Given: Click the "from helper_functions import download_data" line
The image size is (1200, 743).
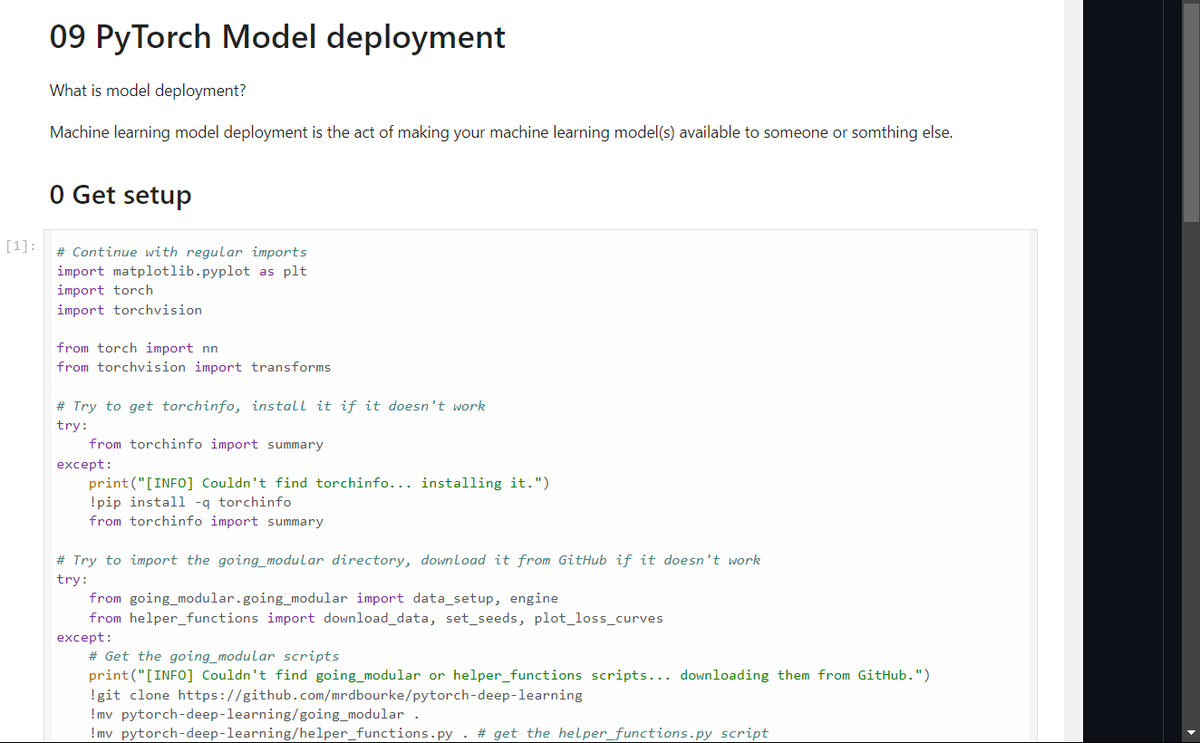Looking at the screenshot, I should point(376,618).
